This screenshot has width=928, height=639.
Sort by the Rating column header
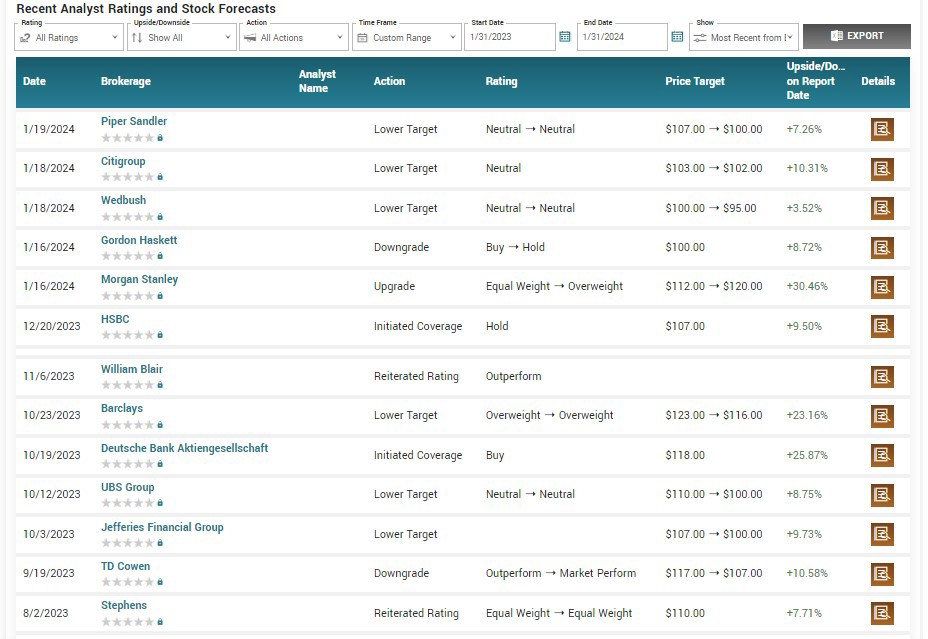[x=501, y=81]
